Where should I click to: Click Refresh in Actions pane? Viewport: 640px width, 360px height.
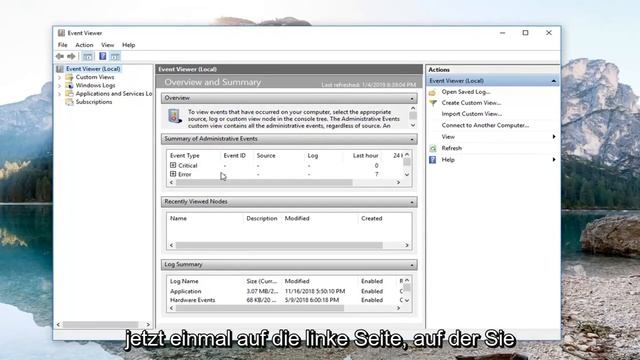[x=451, y=148]
